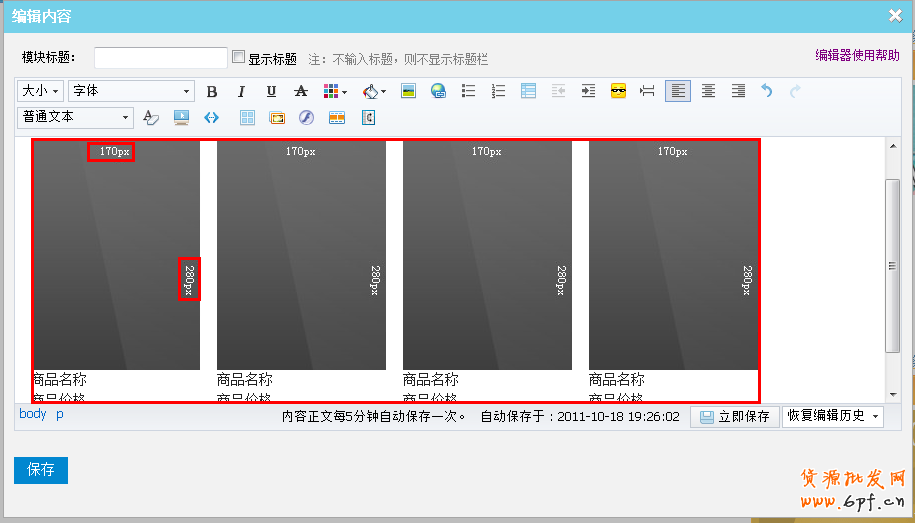Screen dimensions: 915x523
Task: Insert an image using picture icon
Action: click(x=408, y=91)
